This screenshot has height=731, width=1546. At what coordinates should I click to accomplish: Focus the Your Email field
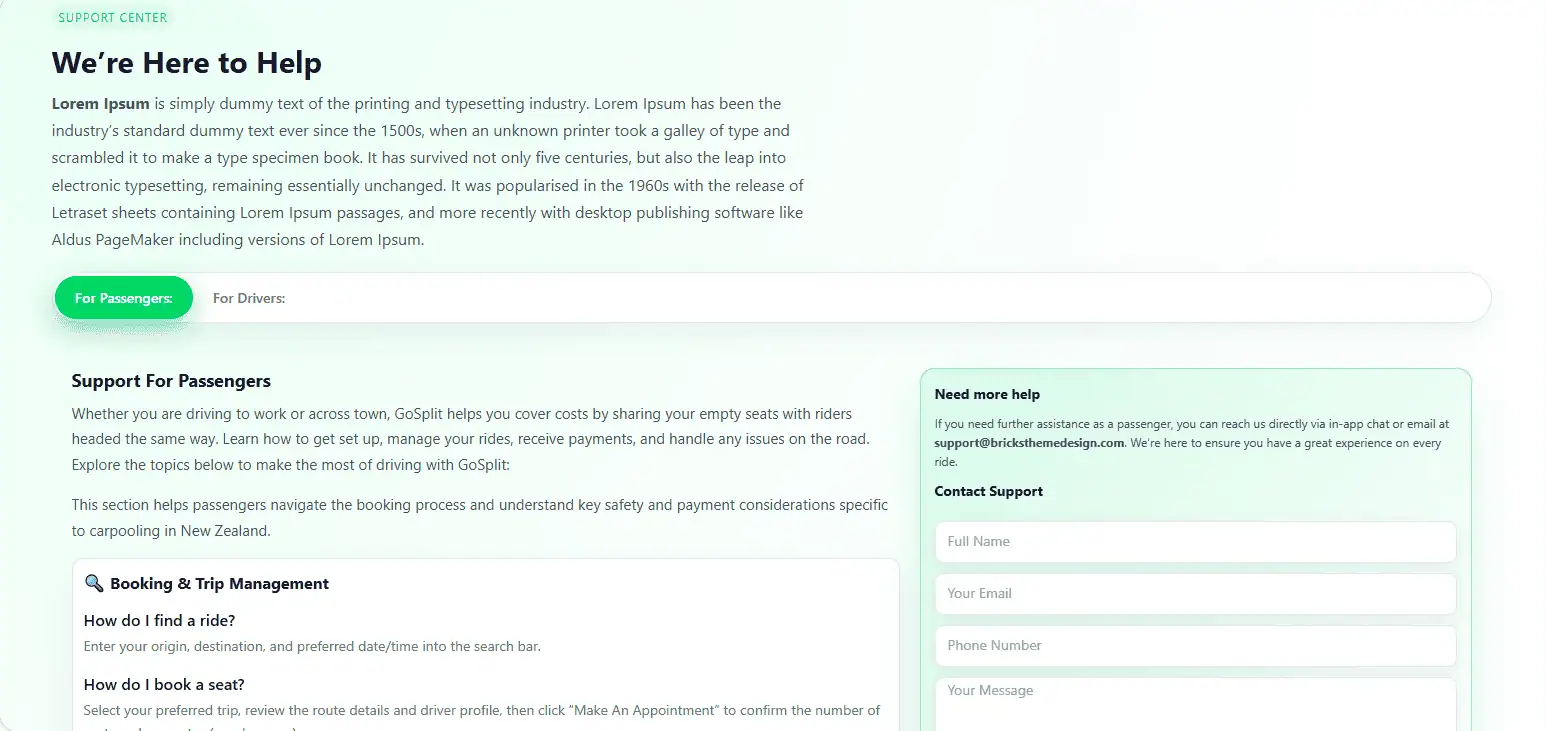[1195, 594]
